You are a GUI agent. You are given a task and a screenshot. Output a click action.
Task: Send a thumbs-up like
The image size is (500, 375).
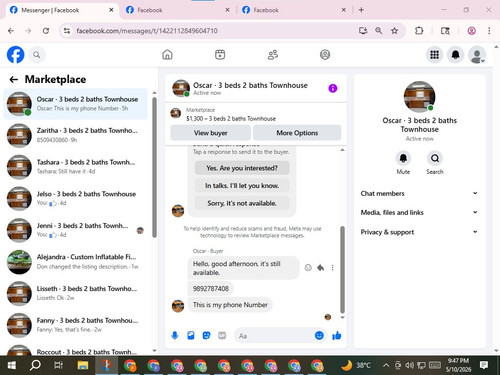pyautogui.click(x=337, y=335)
